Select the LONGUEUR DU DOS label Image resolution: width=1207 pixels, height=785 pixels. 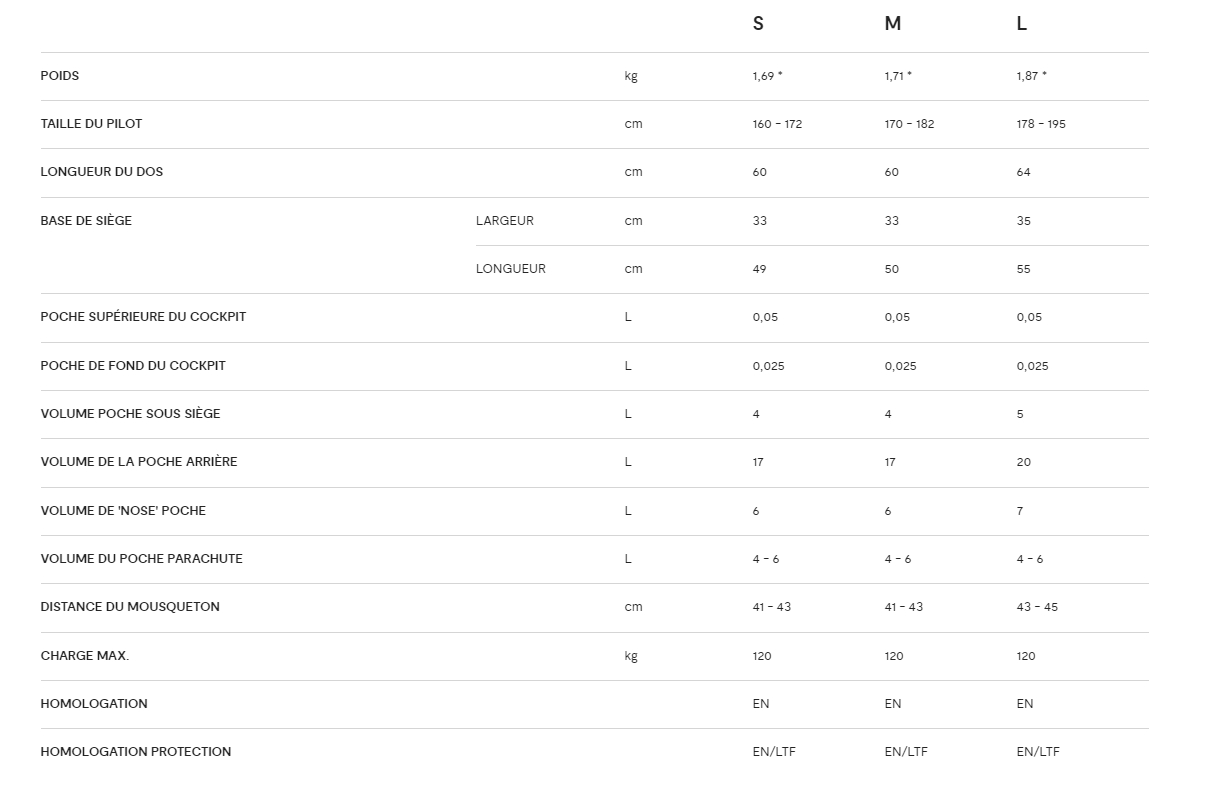point(102,172)
